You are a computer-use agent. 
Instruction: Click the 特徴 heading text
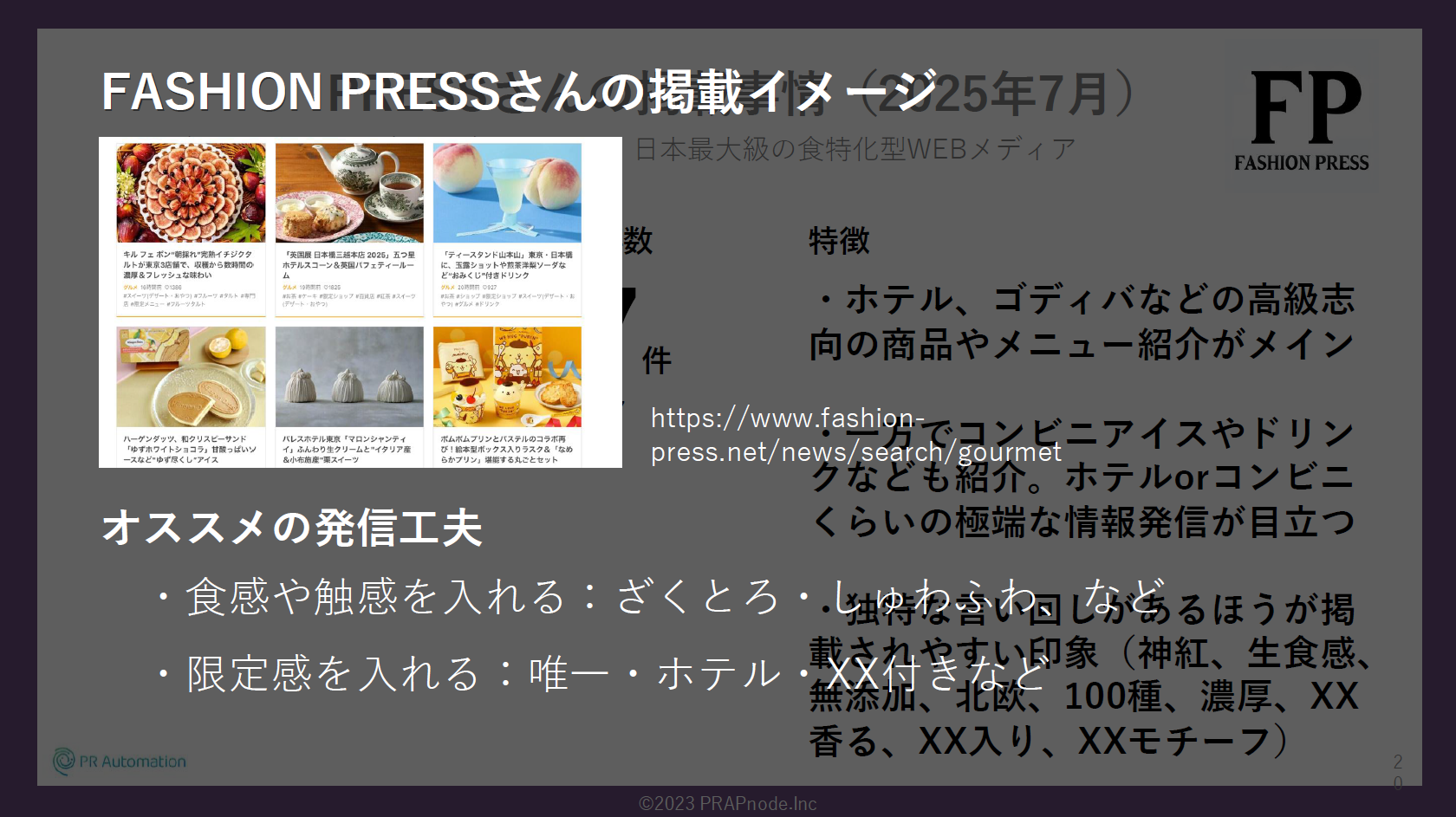[838, 241]
